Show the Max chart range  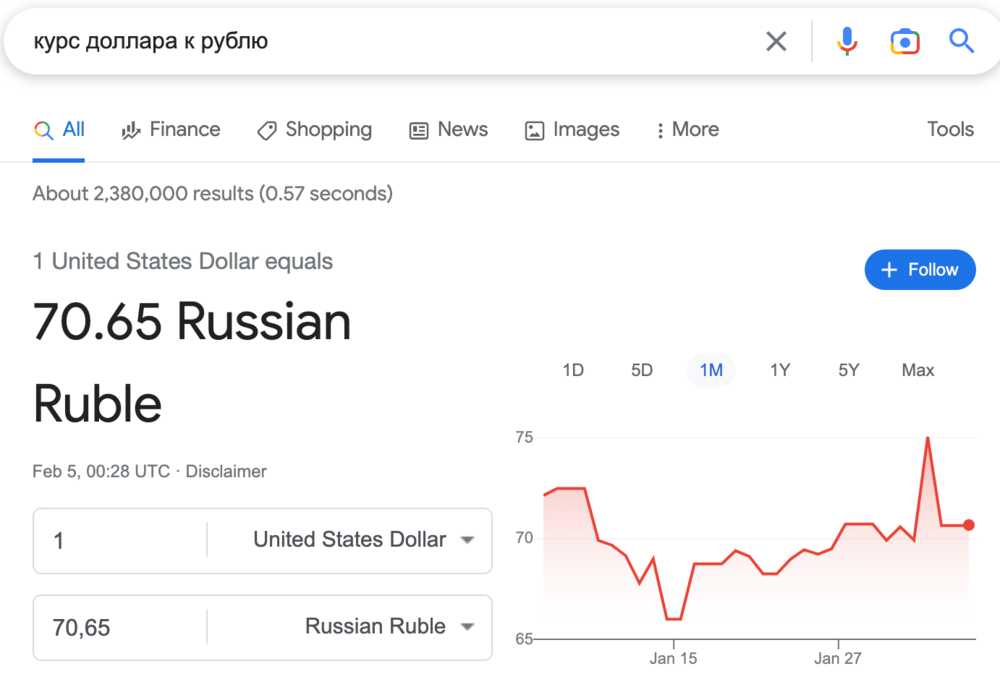(x=917, y=370)
